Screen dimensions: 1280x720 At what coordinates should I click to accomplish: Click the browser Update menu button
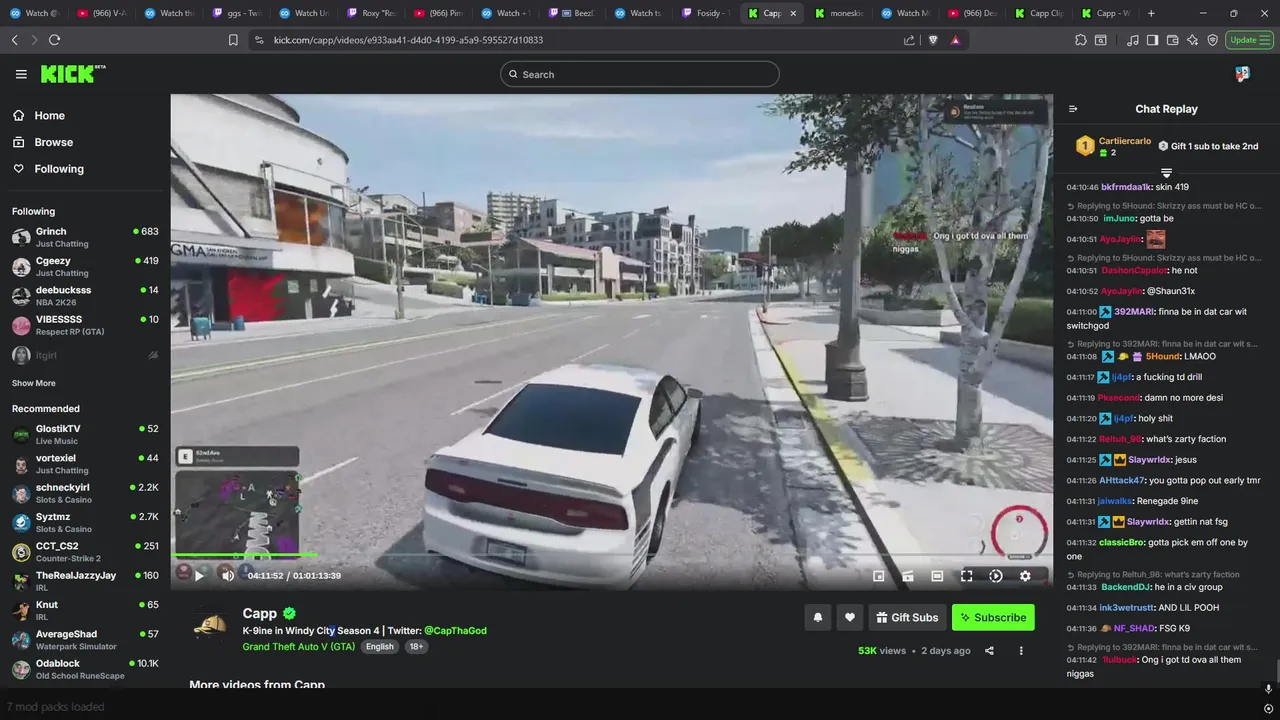(1250, 40)
